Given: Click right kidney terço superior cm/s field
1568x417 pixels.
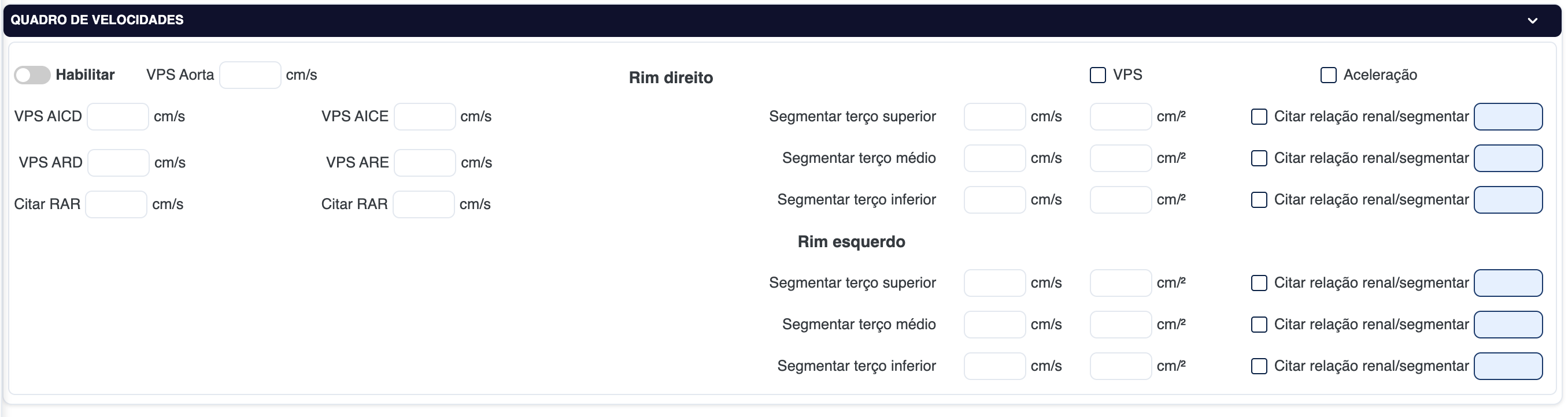Looking at the screenshot, I should tap(994, 117).
